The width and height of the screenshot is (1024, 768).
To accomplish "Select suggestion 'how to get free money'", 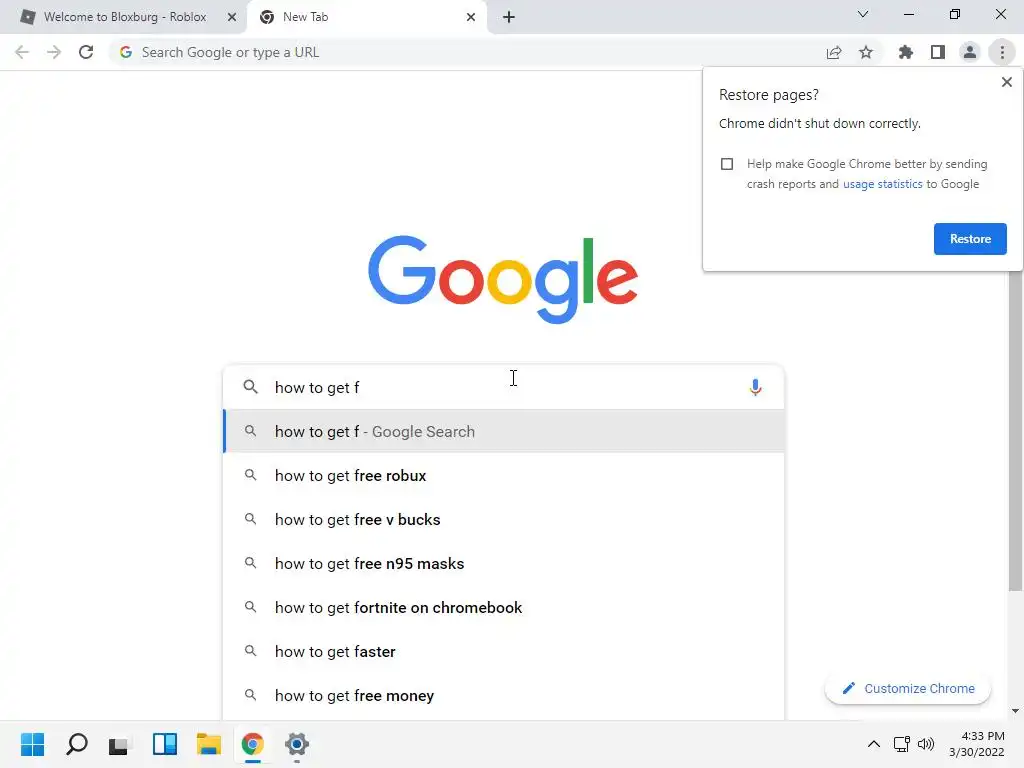I will click(x=504, y=696).
